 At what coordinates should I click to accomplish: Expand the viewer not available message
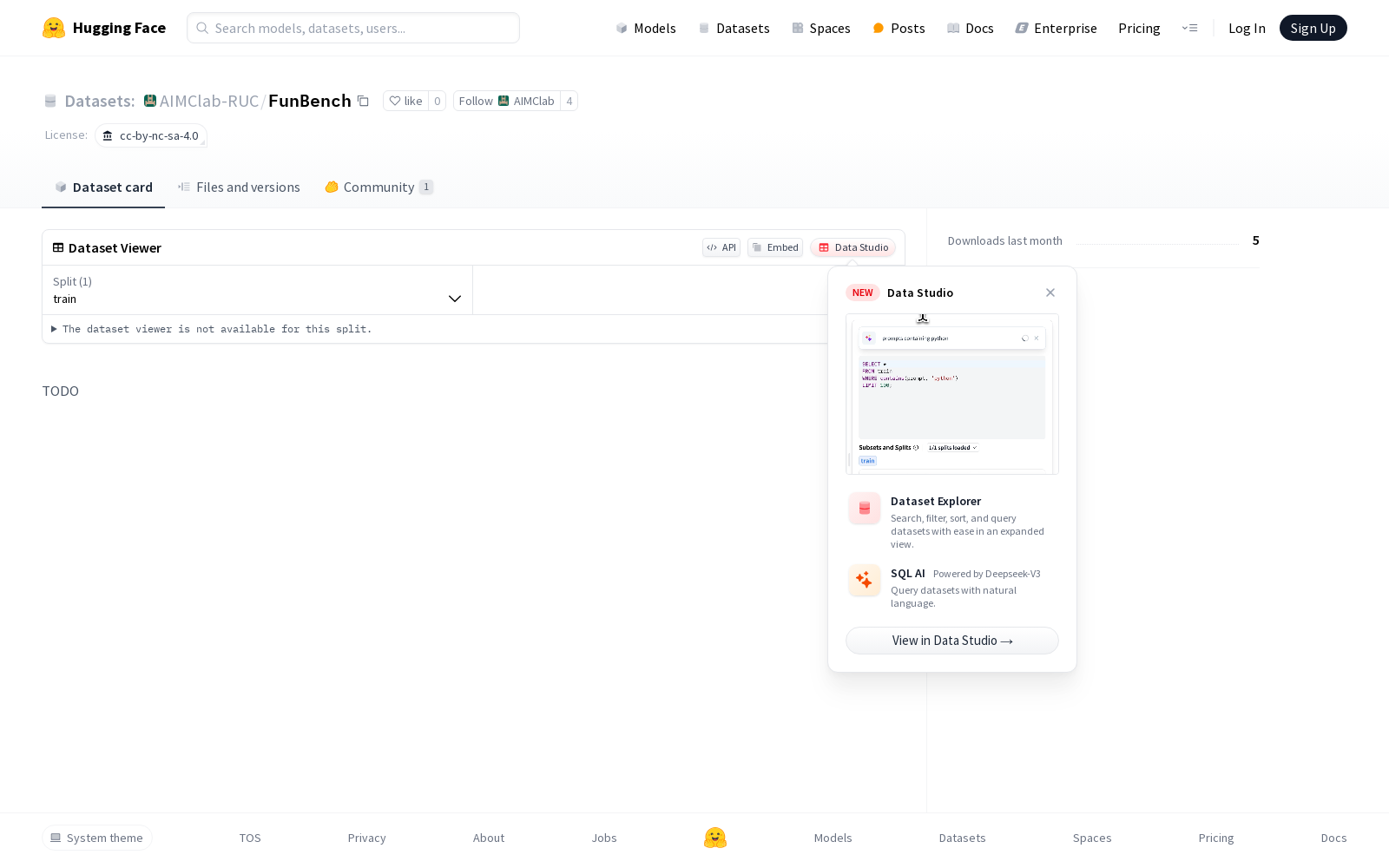[212, 329]
